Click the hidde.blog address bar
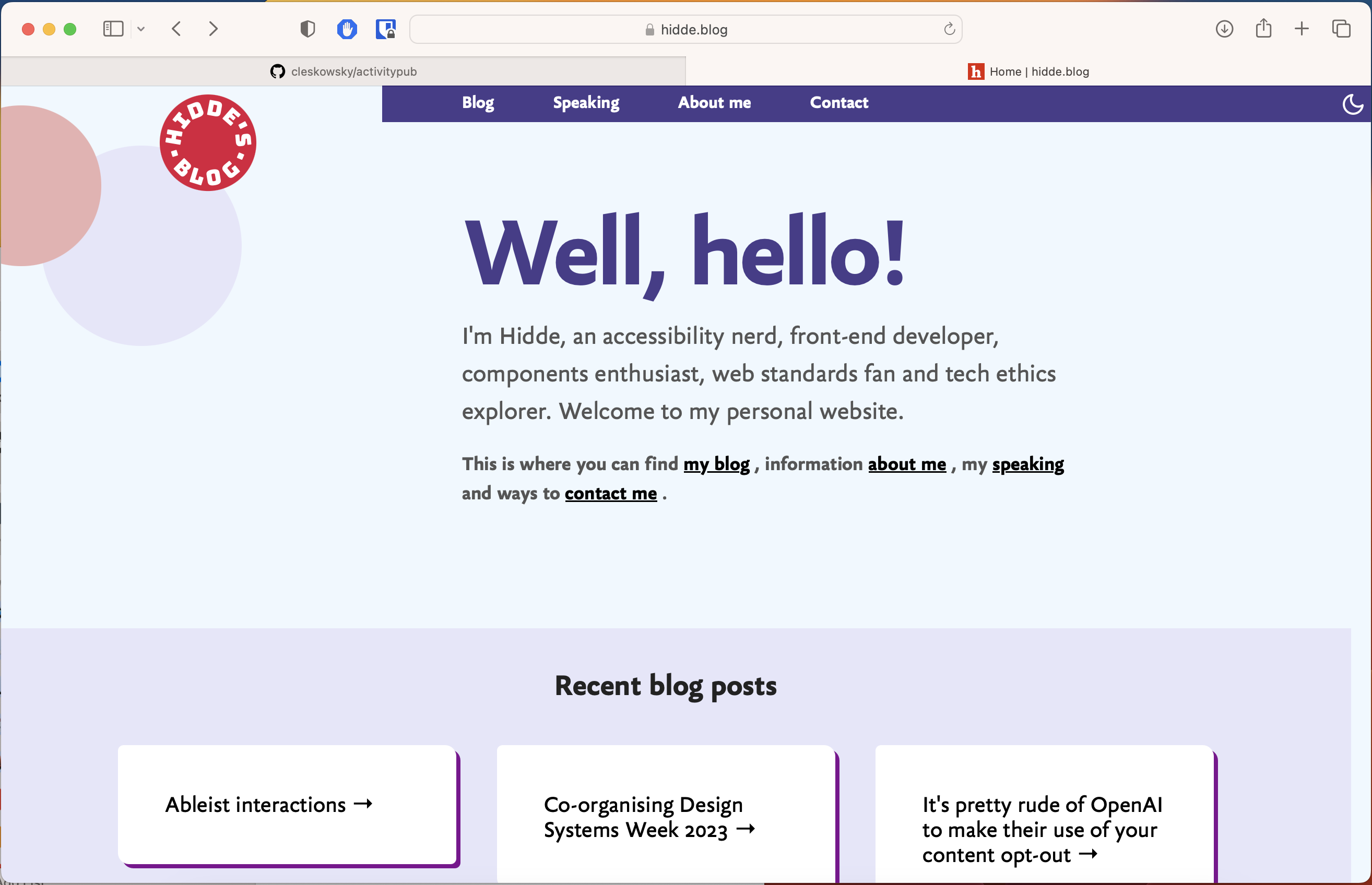This screenshot has height=885, width=1372. point(685,29)
